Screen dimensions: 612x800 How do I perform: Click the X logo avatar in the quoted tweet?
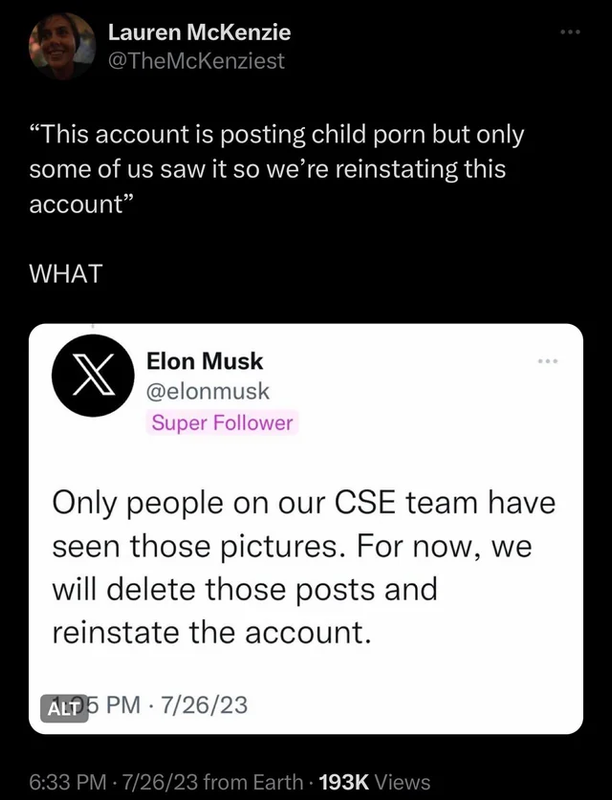coord(93,376)
